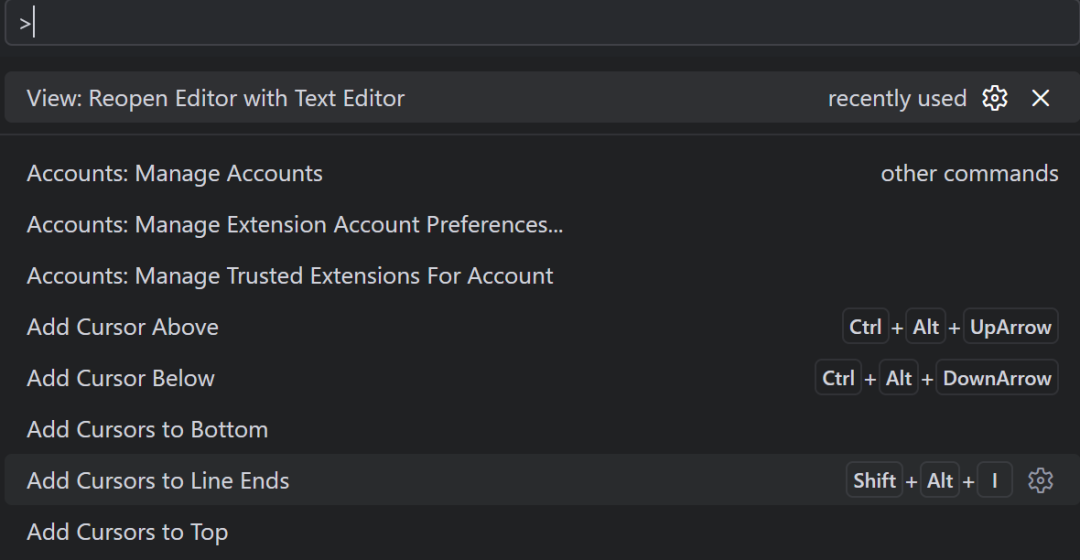This screenshot has width=1080, height=560.
Task: Click the command palette input field
Action: [540, 24]
